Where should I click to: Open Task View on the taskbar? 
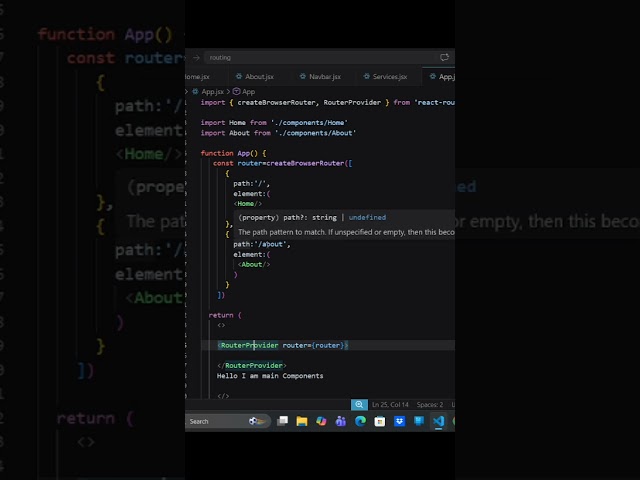click(282, 421)
